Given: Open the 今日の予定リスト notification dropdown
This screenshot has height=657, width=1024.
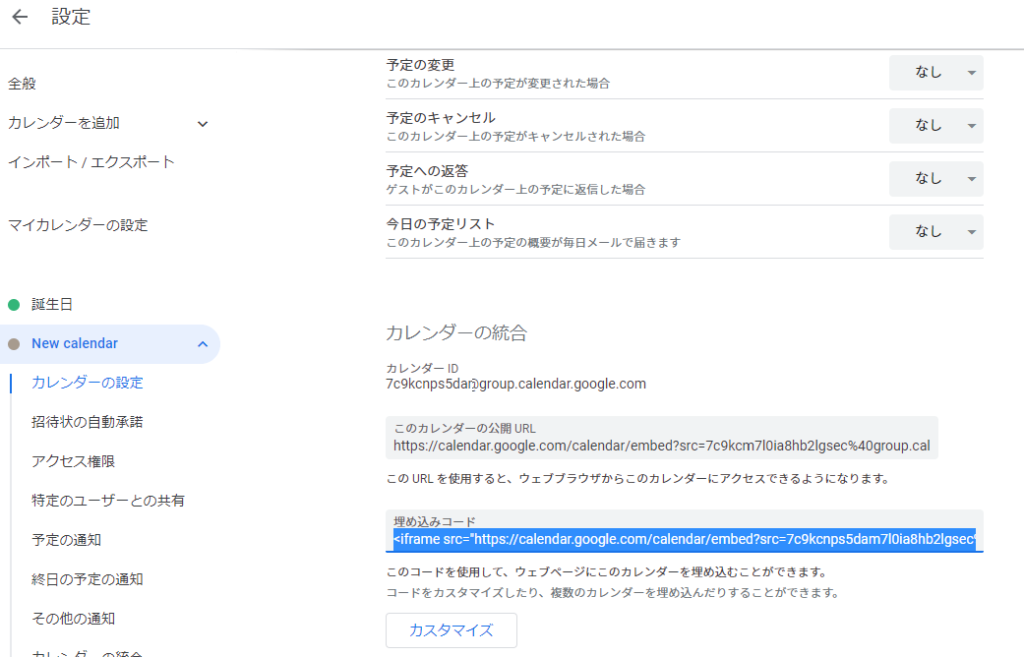Looking at the screenshot, I should point(936,232).
